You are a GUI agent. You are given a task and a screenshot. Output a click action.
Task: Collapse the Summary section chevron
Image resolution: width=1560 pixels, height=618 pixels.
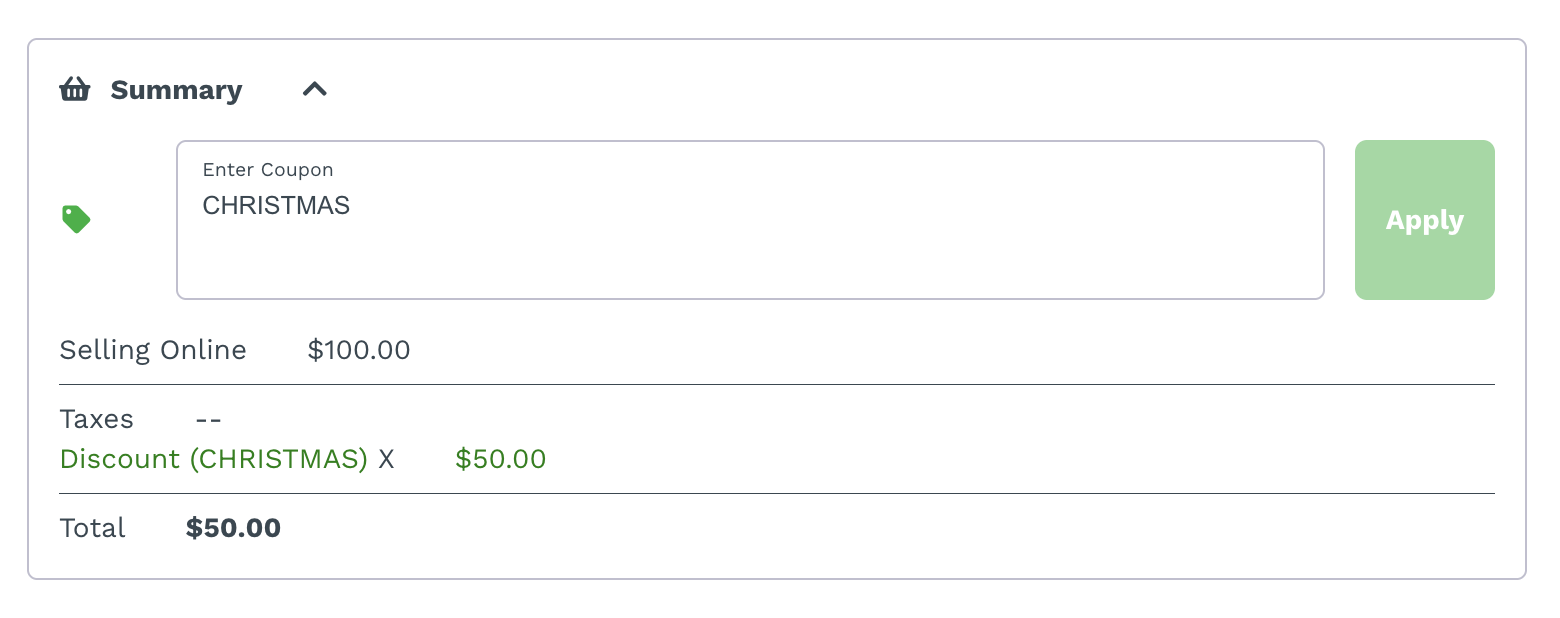(x=315, y=90)
